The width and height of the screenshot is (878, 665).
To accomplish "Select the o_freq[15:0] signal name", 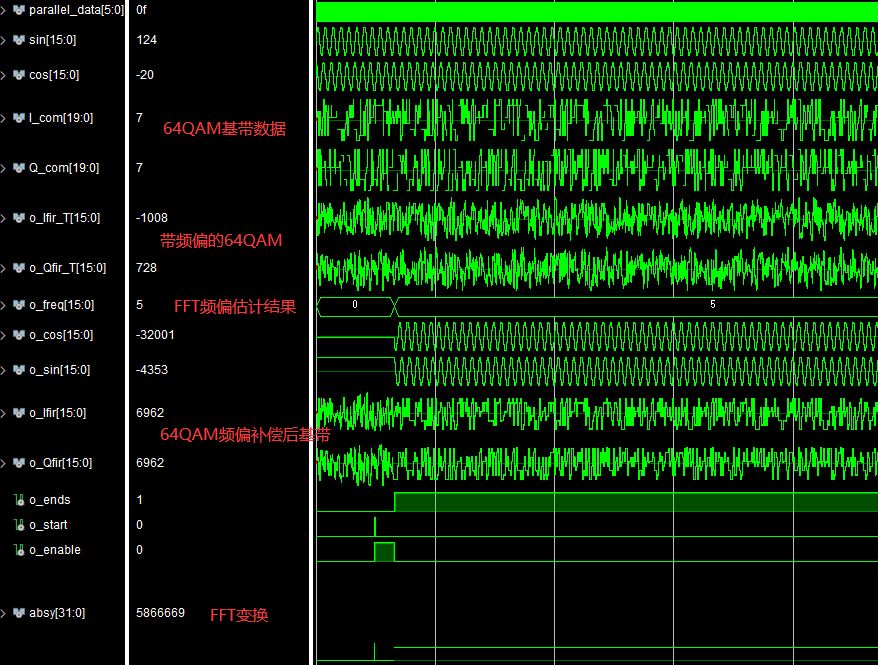I will coord(62,305).
